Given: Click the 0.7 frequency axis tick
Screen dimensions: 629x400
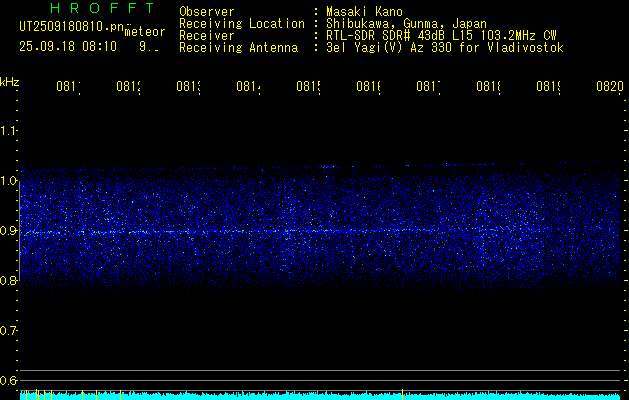Looking at the screenshot, I should (x=9, y=331).
